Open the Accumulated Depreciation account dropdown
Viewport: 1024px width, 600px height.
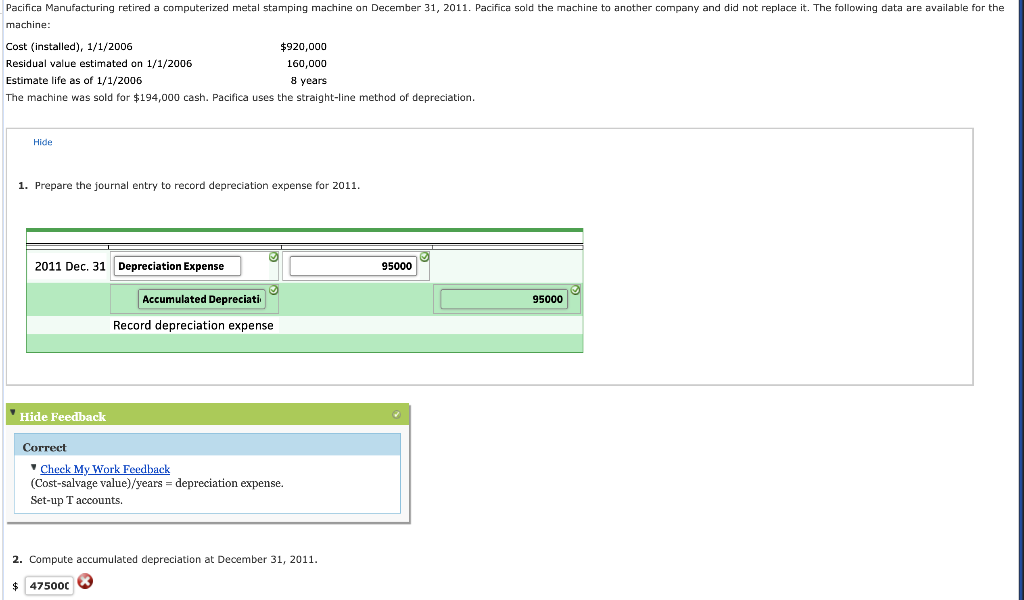[x=202, y=299]
